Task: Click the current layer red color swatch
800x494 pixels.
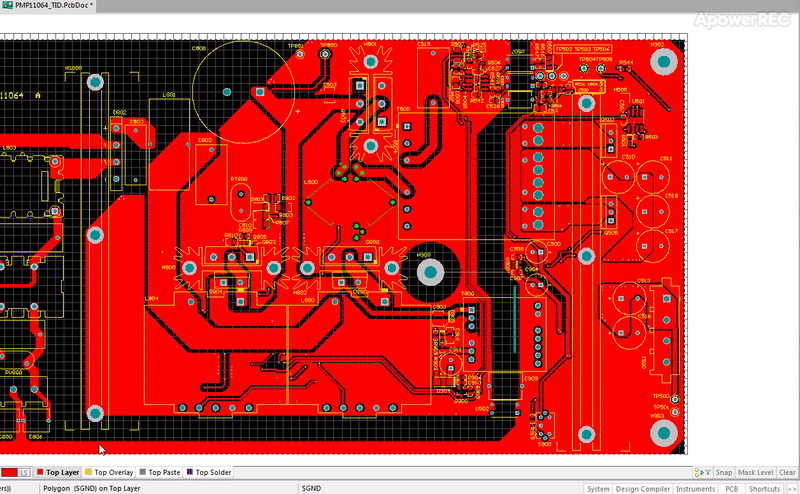Action: pos(9,473)
